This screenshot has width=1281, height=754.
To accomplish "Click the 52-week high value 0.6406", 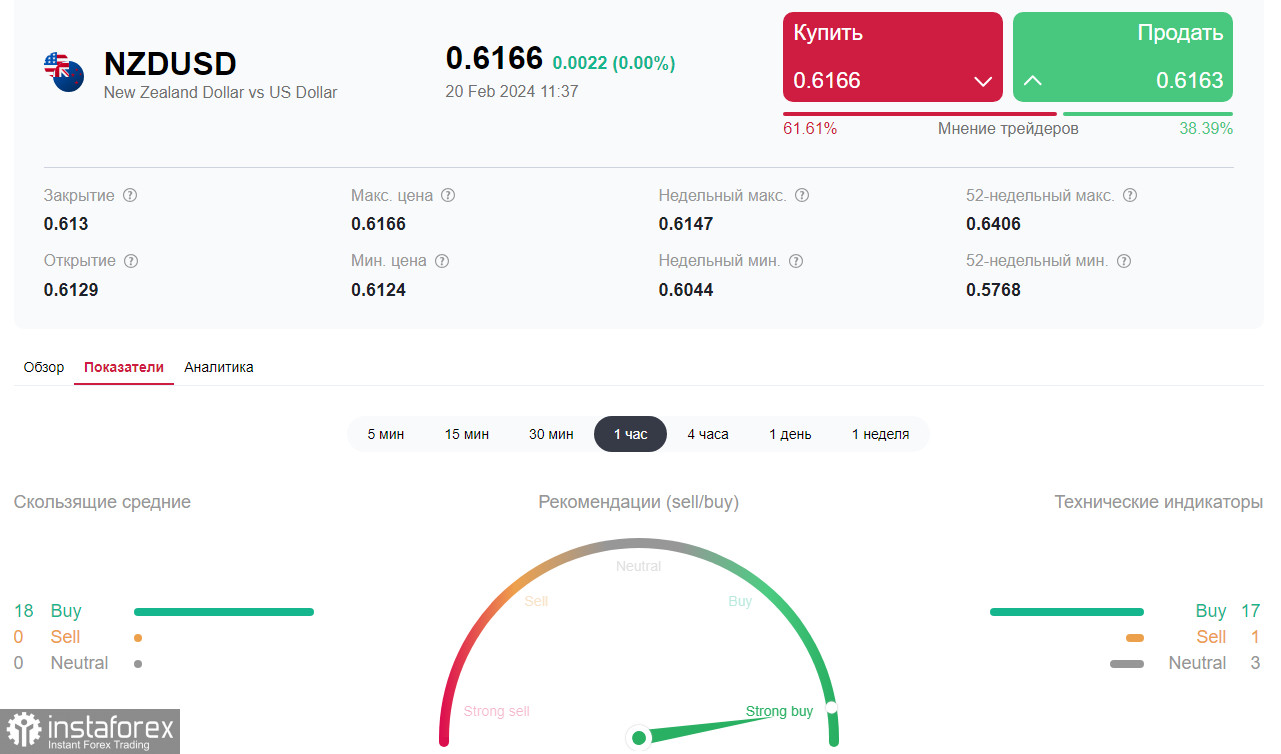I will [993, 224].
